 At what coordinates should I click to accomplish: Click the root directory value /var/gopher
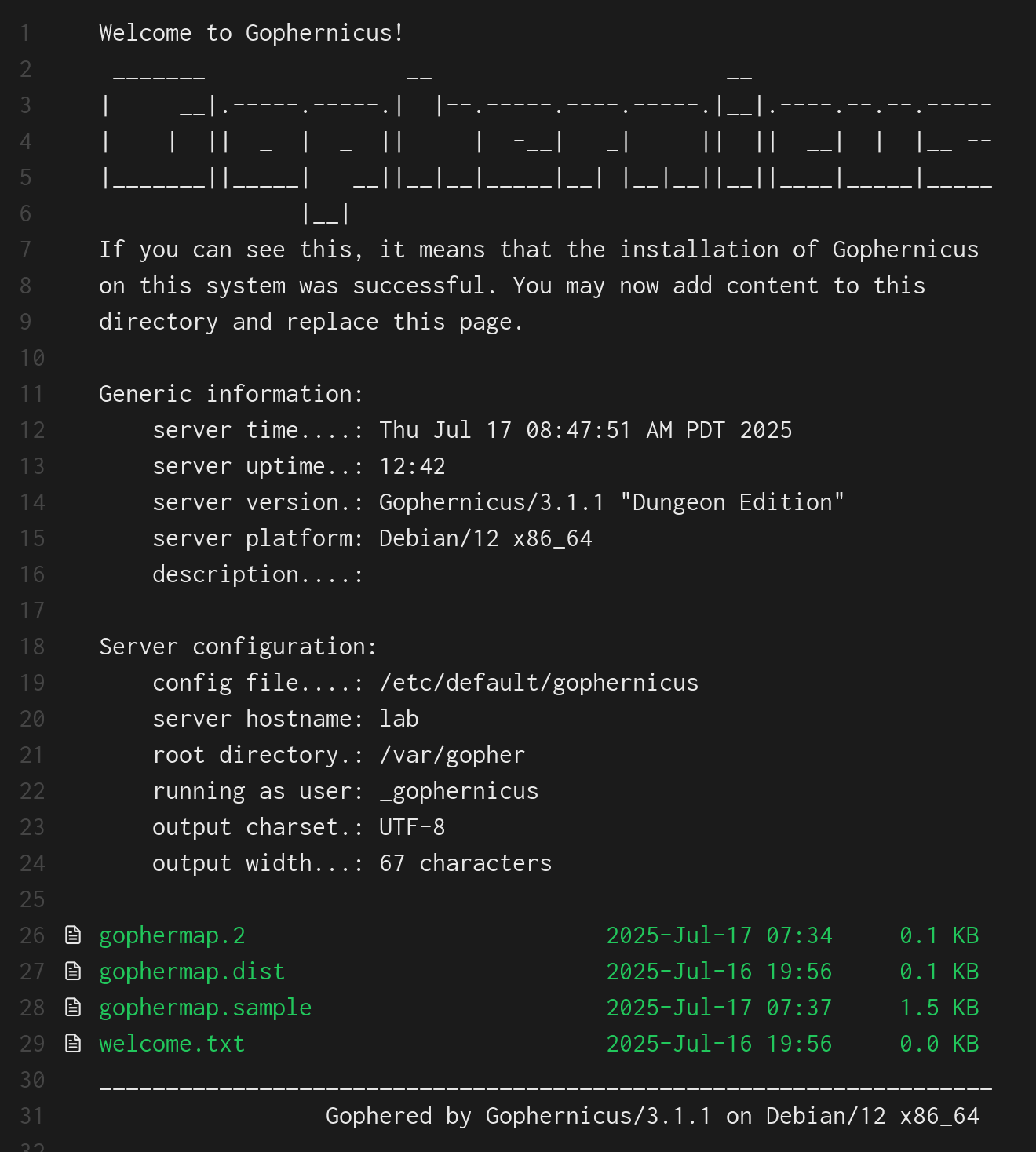[x=452, y=755]
